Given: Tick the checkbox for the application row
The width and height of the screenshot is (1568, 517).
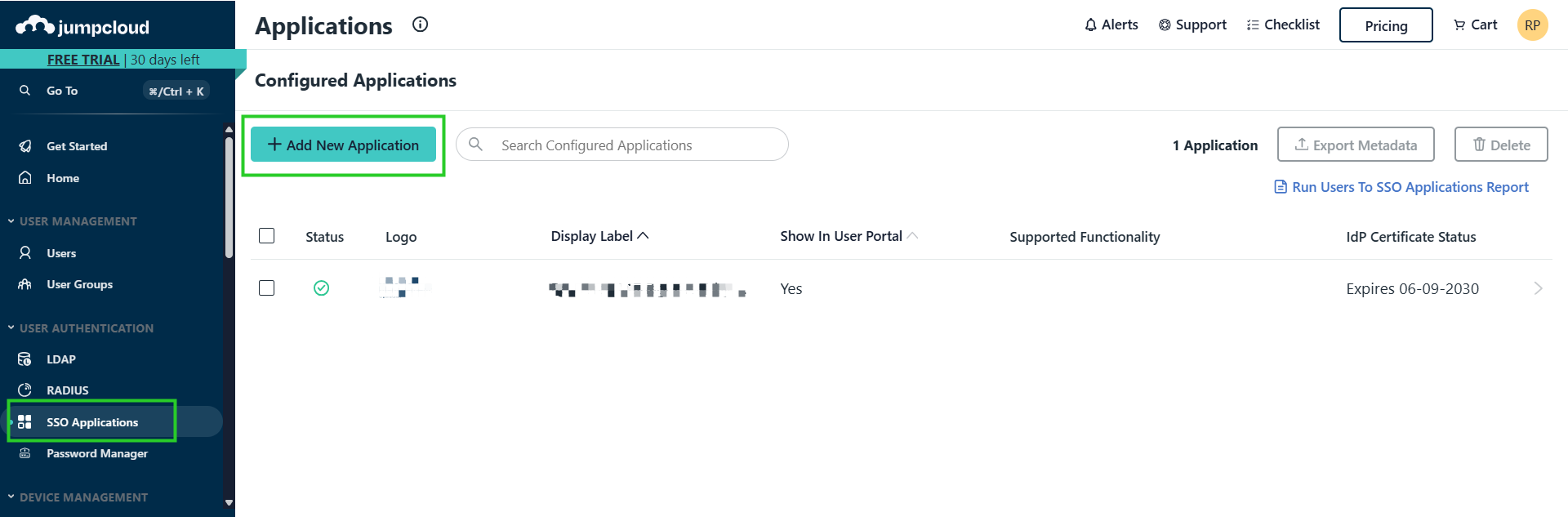Looking at the screenshot, I should click(266, 287).
